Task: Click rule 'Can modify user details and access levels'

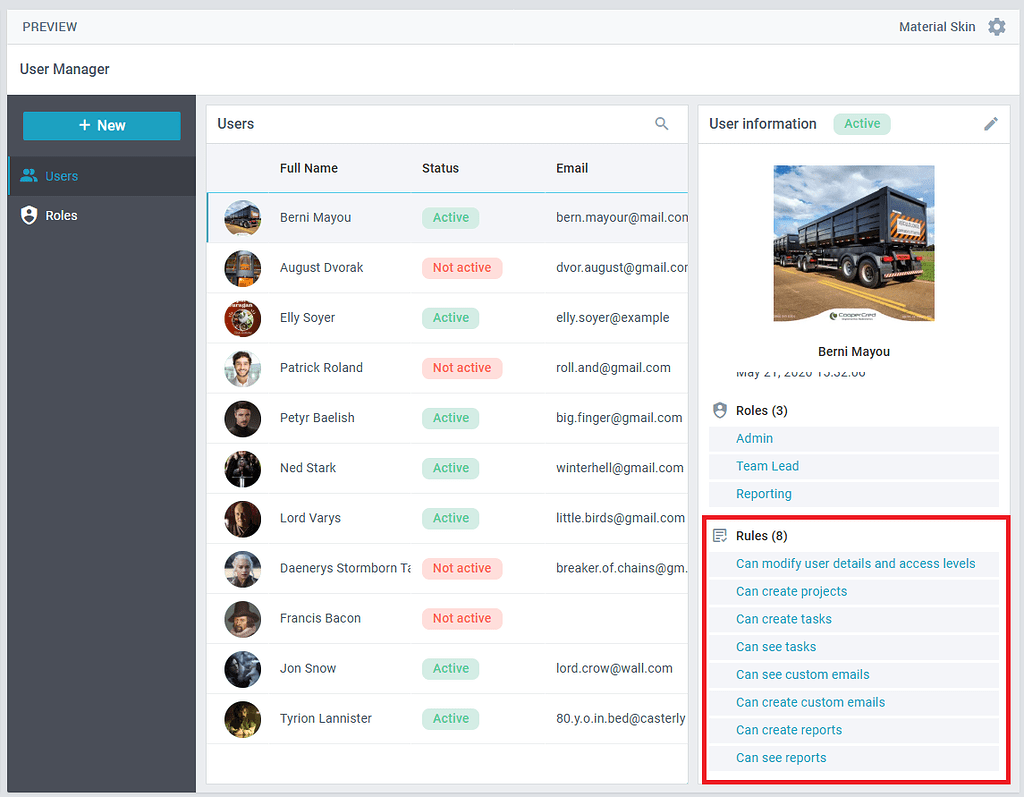Action: tap(854, 564)
